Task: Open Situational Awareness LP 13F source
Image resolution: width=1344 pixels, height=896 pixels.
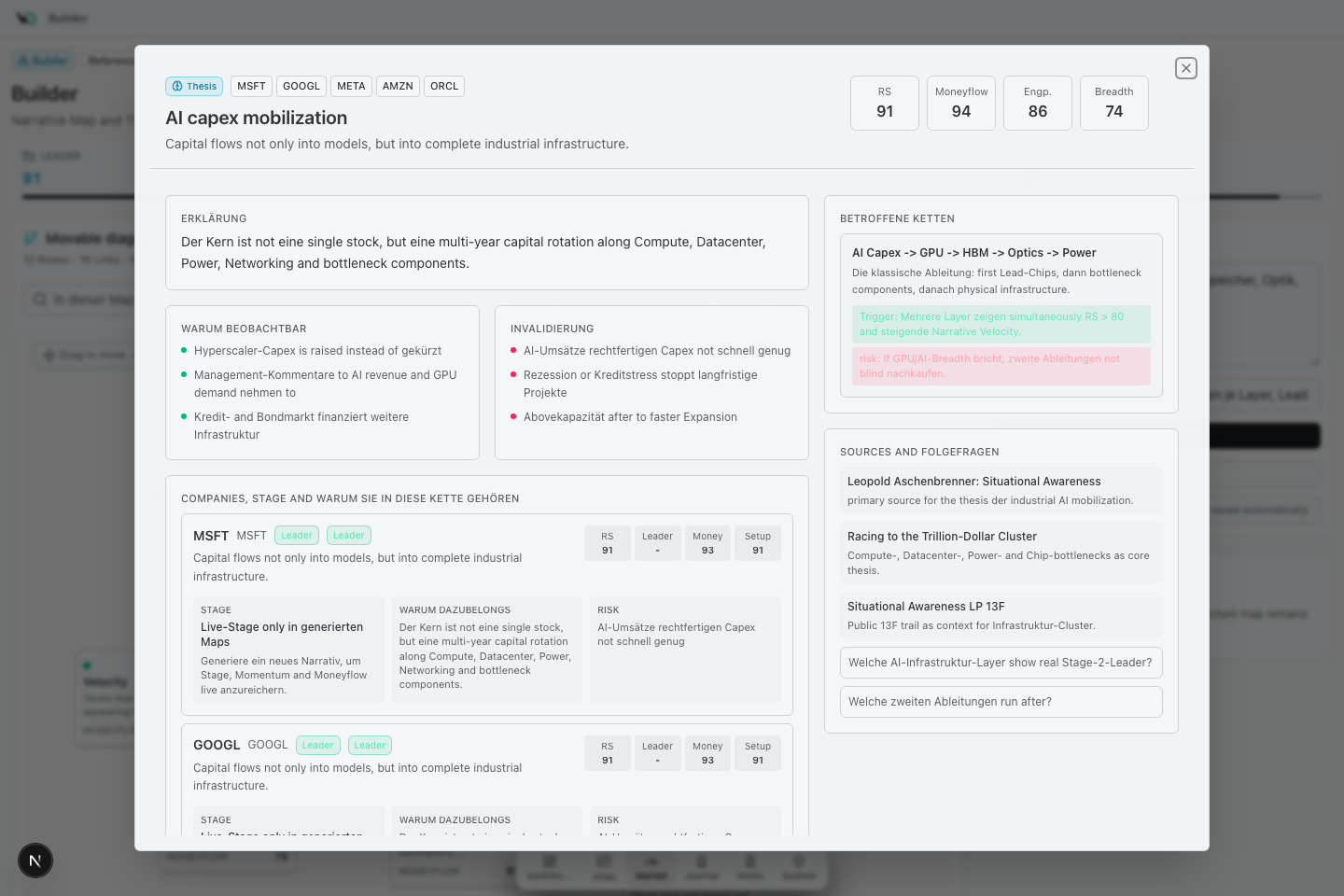Action: click(1001, 615)
